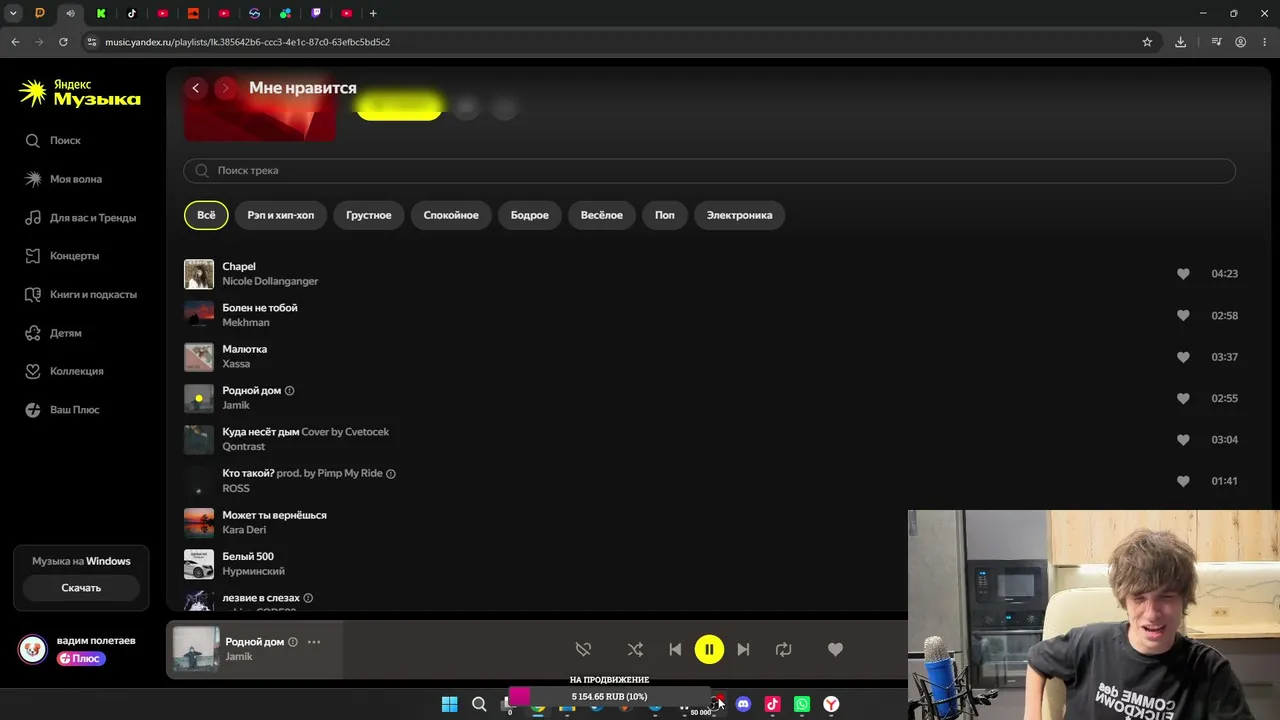Click the Поиск трека search field
Screen dimensions: 1280x720
coord(709,171)
